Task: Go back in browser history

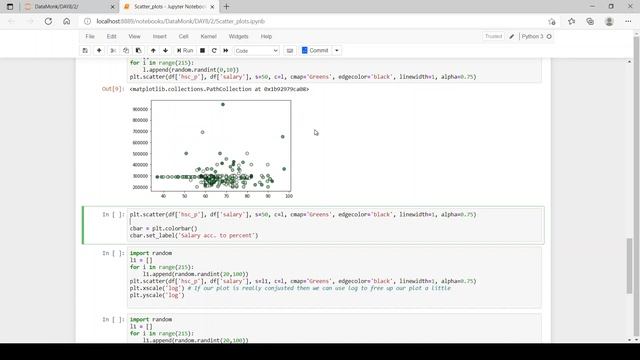Action: 11,21
